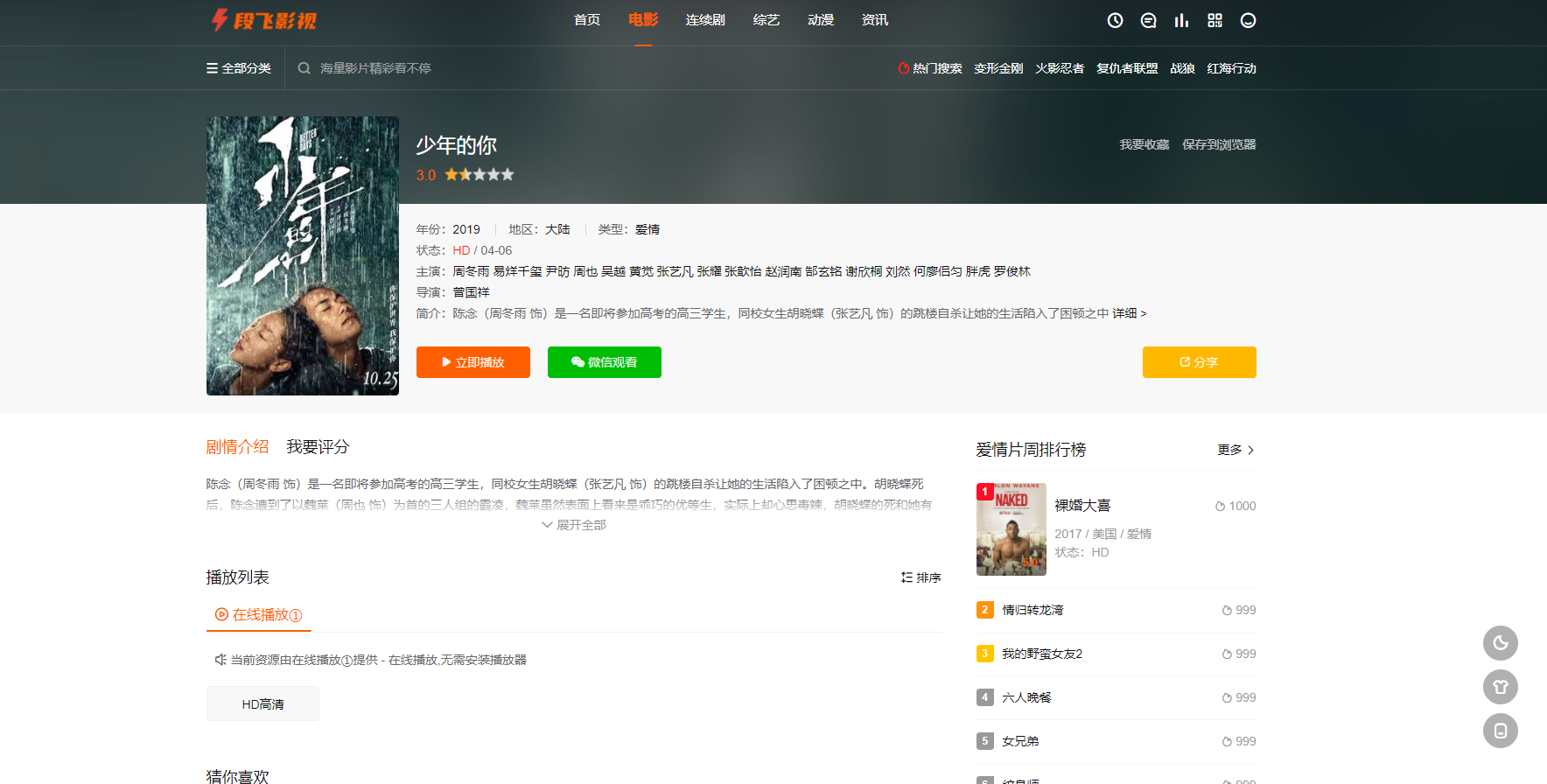Open the 裸婚大喜 poster thumbnail
Image resolution: width=1547 pixels, height=784 pixels.
[x=1011, y=529]
